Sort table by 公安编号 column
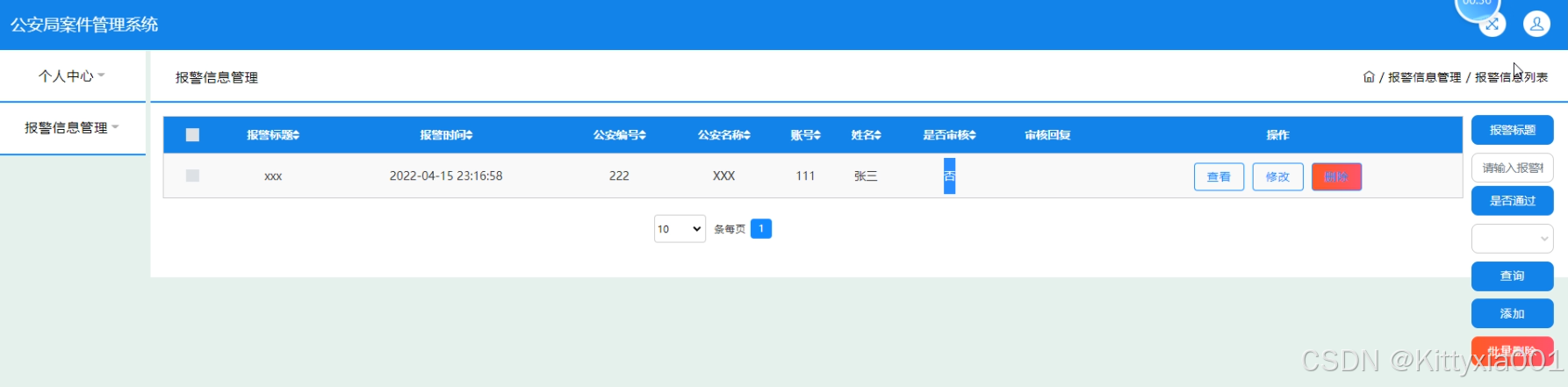Image resolution: width=1568 pixels, height=387 pixels. (619, 135)
